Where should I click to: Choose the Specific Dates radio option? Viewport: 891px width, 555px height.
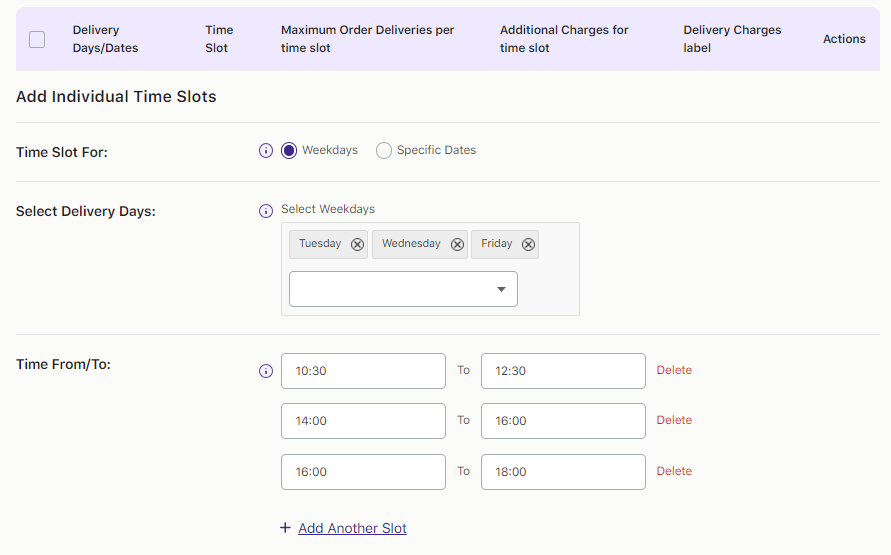click(x=384, y=151)
